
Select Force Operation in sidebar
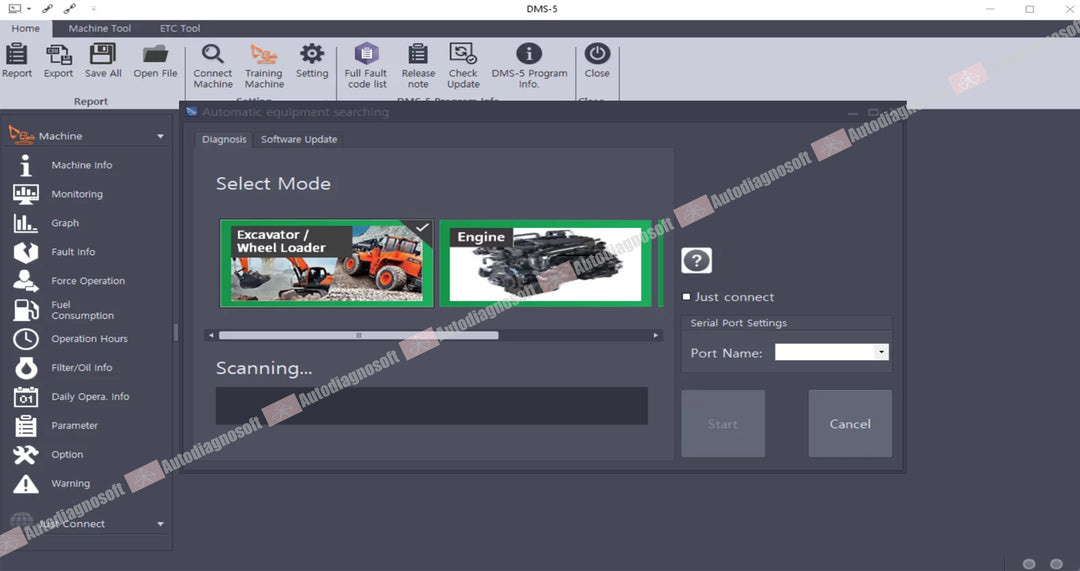[86, 281]
